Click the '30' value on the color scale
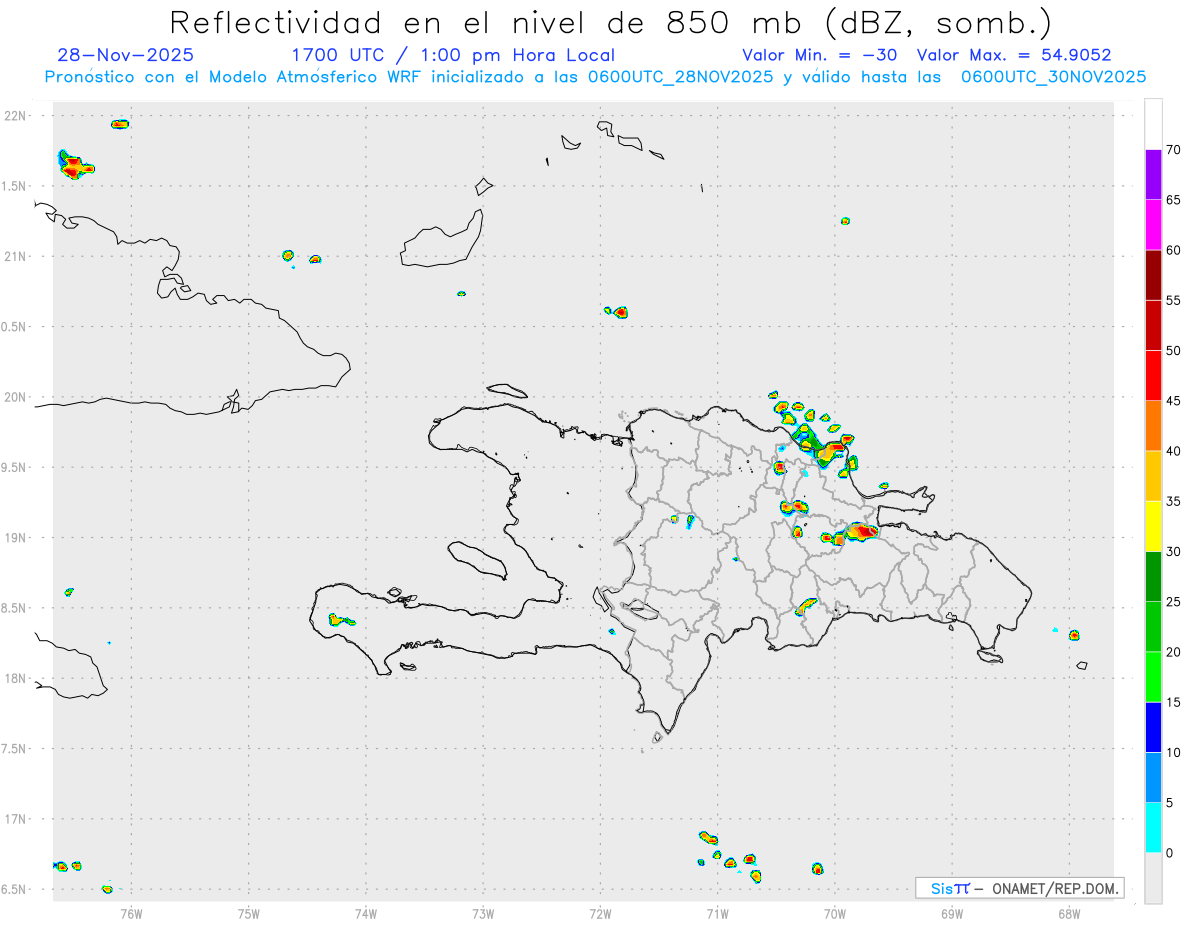1200x927 pixels. click(1173, 551)
